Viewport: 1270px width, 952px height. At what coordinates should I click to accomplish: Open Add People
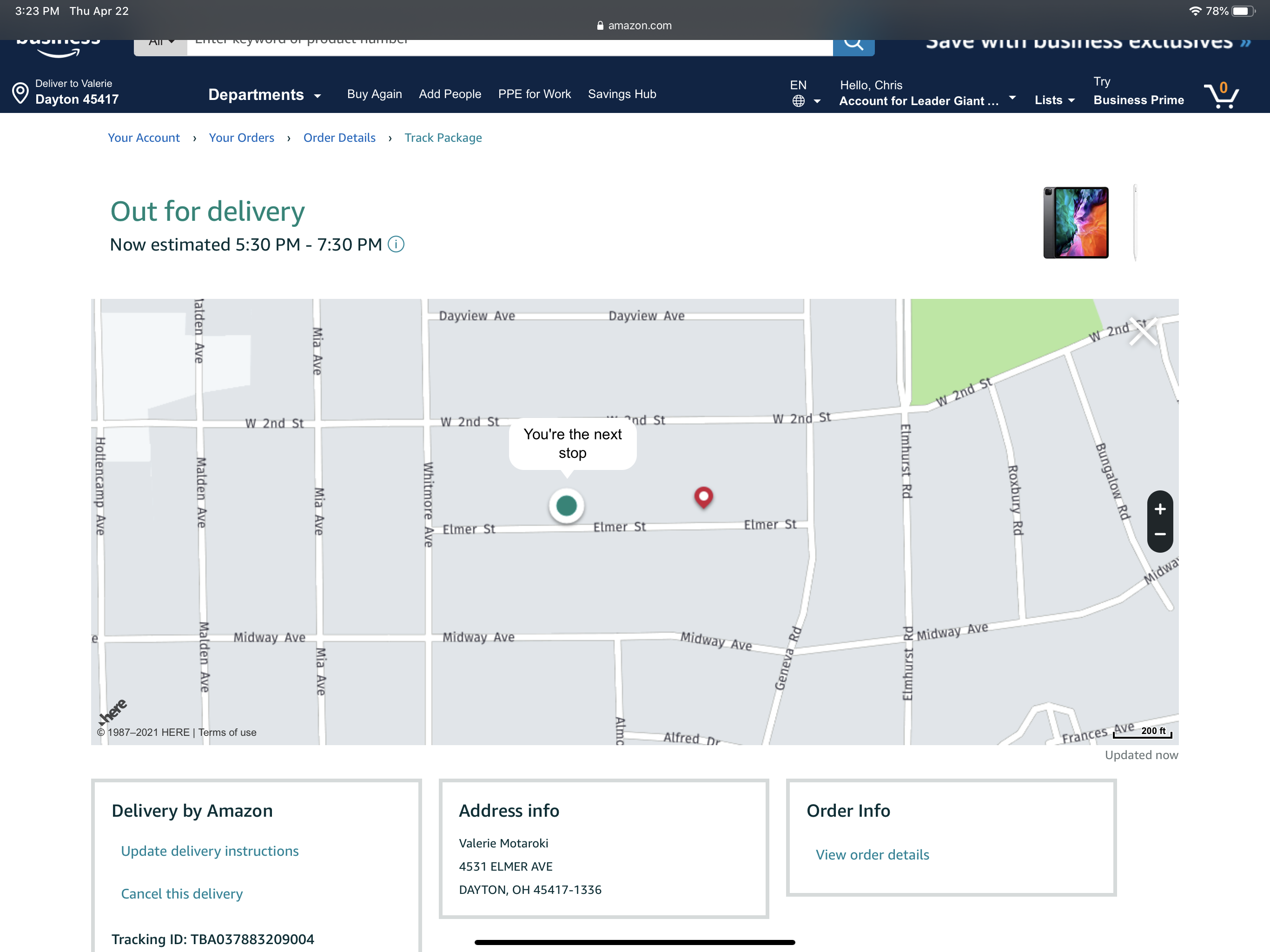coord(450,94)
